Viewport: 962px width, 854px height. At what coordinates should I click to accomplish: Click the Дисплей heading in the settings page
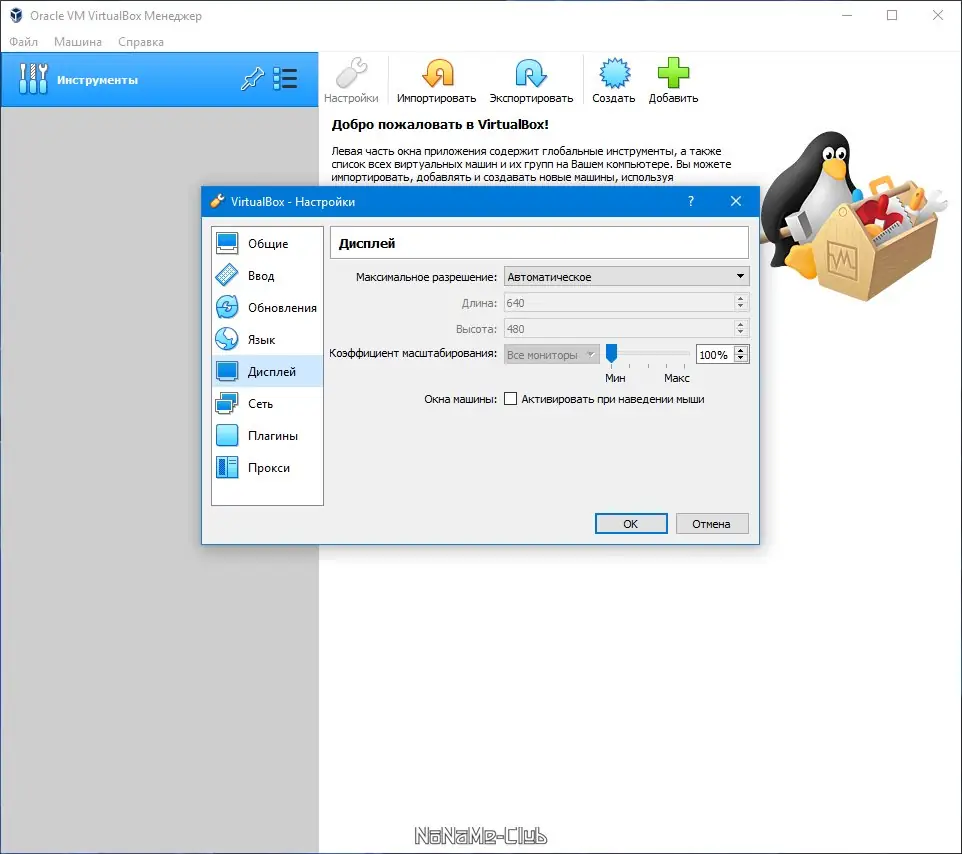(x=367, y=244)
